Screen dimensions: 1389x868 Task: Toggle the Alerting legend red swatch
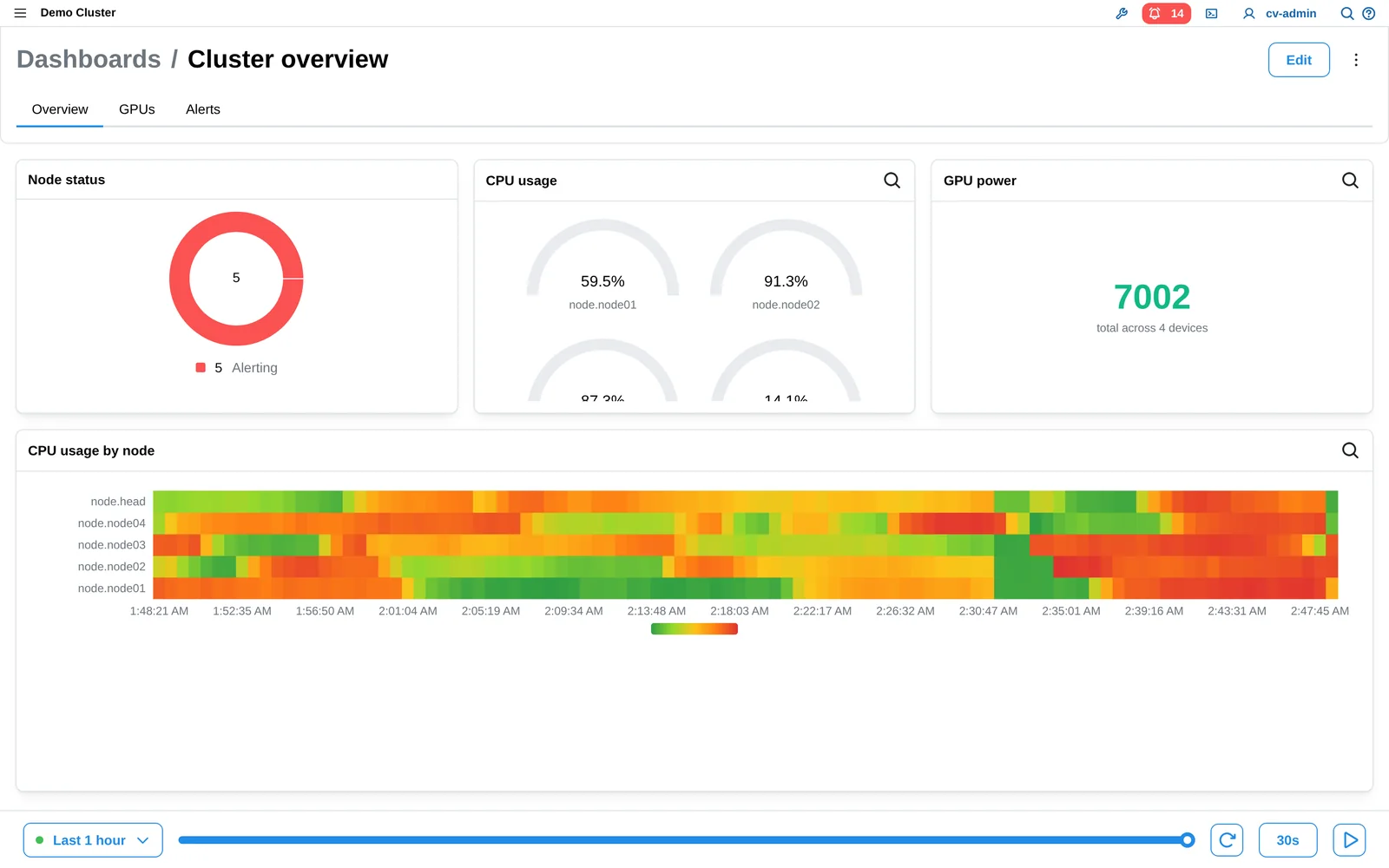tap(201, 368)
